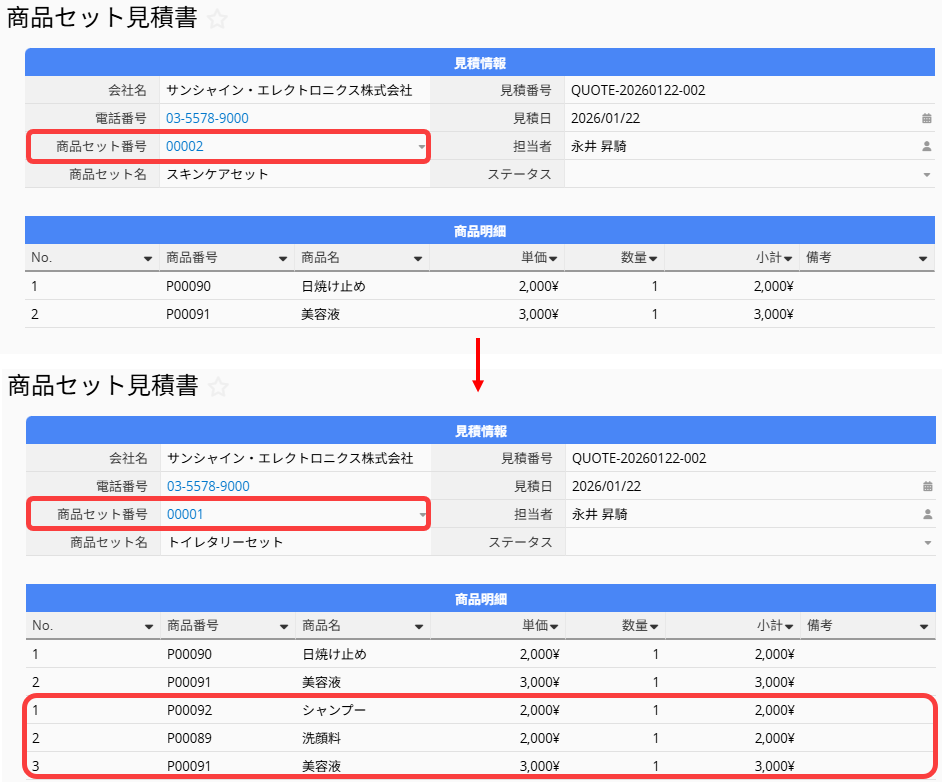This screenshot has height=782, width=942.
Task: Open the 見積日 calendar icon in the スキンケアセット form
Action: coord(926,118)
